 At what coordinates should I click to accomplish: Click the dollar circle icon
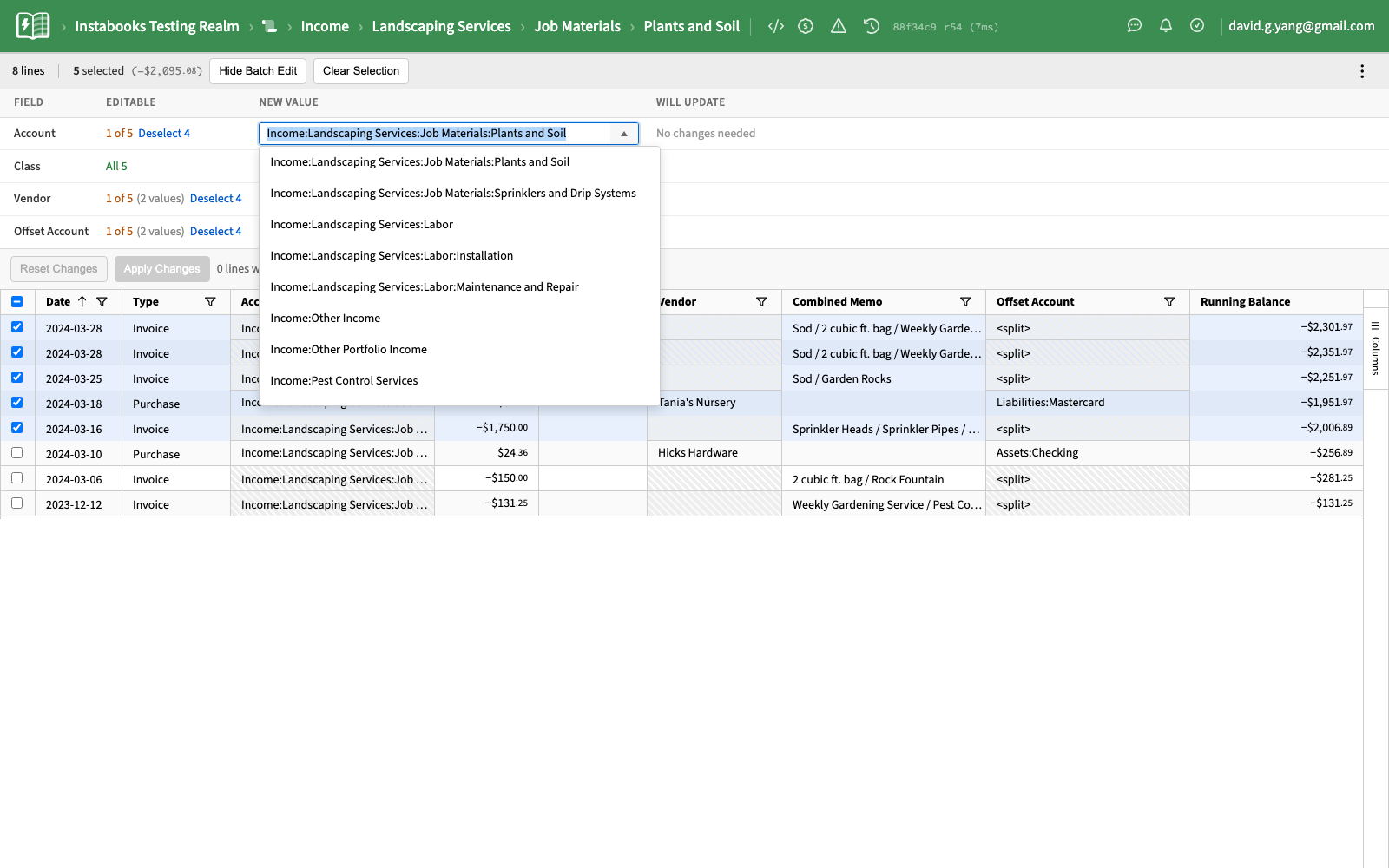pos(806,26)
